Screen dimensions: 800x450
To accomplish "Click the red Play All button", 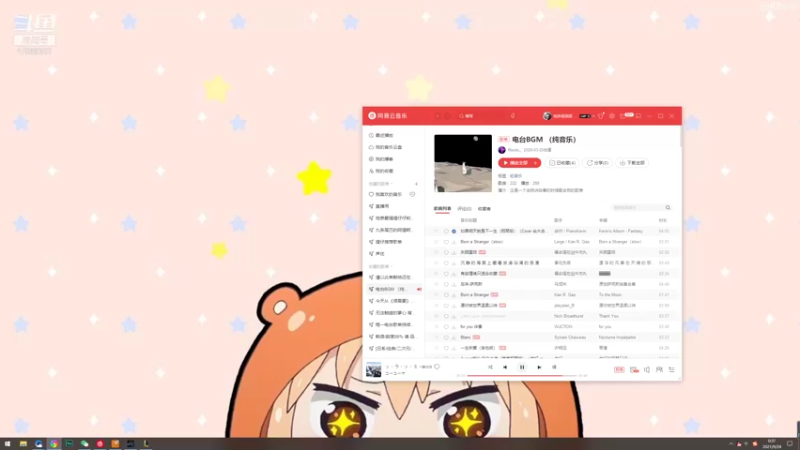I will [515, 163].
